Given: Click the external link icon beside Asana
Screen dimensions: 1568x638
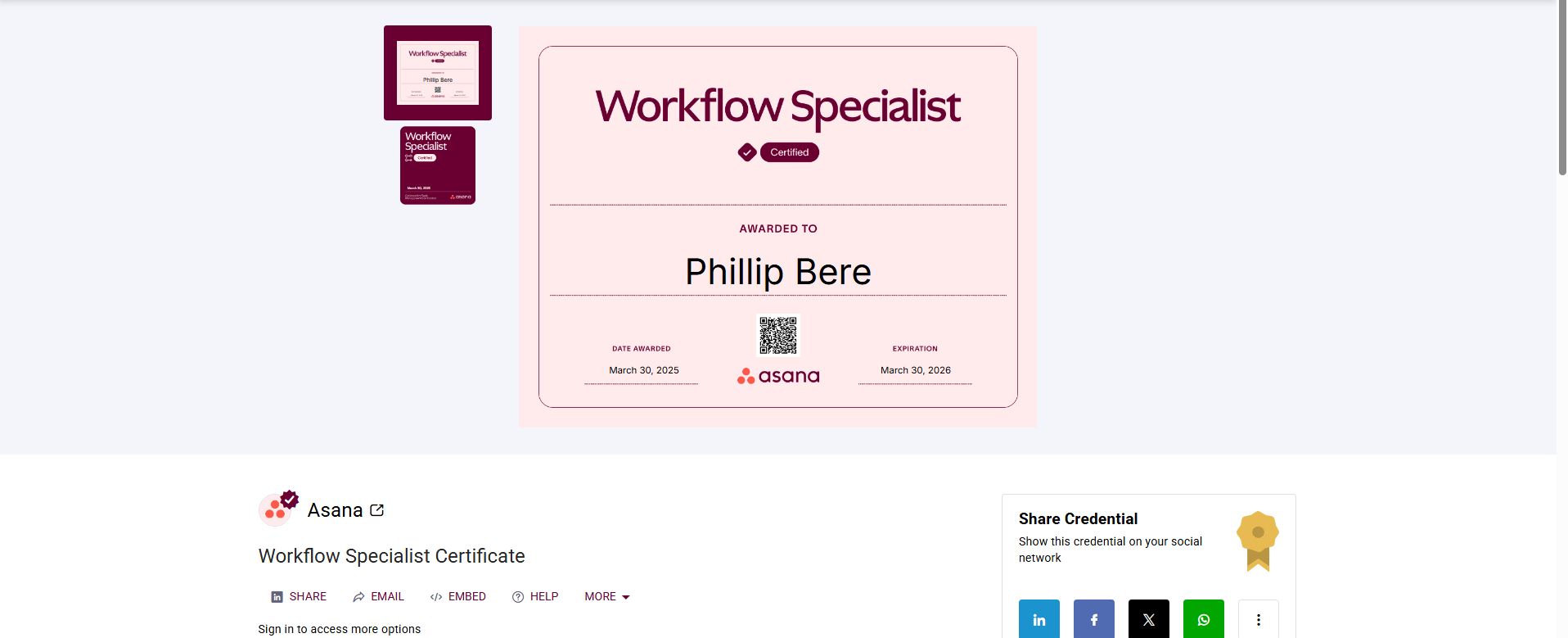Looking at the screenshot, I should [376, 509].
